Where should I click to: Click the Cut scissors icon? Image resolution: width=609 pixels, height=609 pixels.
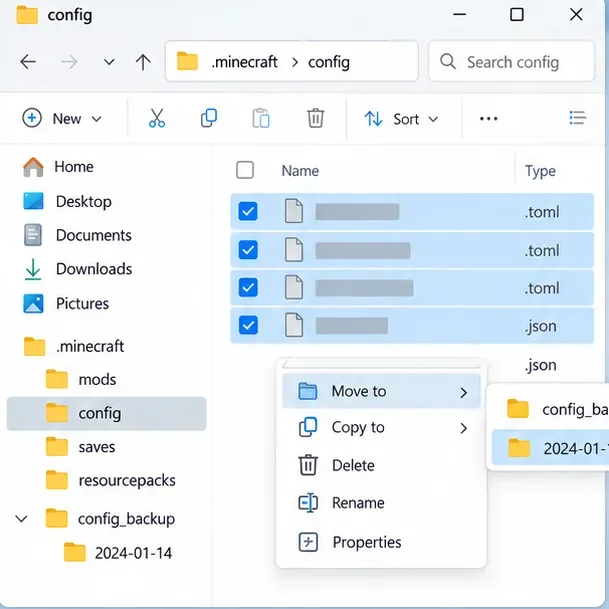click(157, 118)
